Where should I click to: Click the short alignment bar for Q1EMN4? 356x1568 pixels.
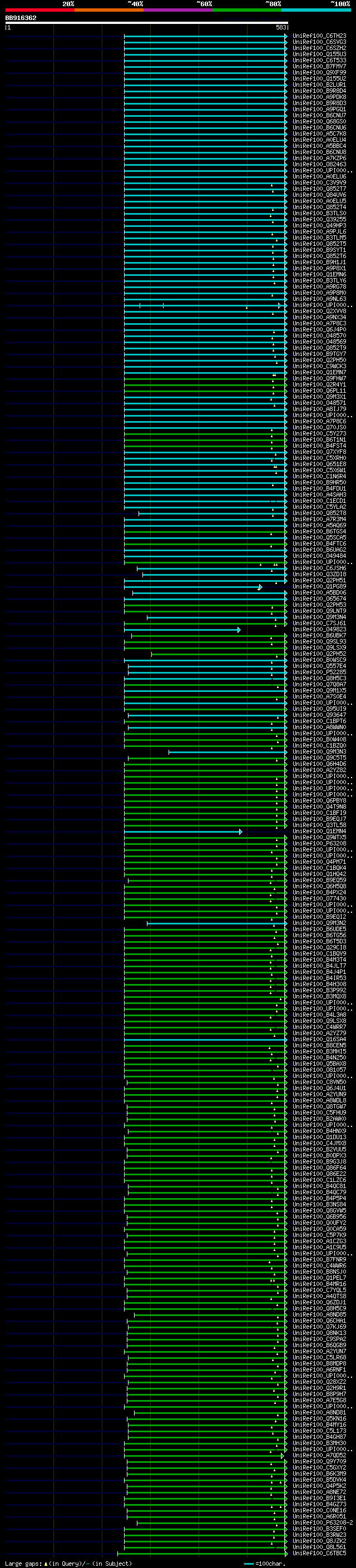click(x=182, y=831)
